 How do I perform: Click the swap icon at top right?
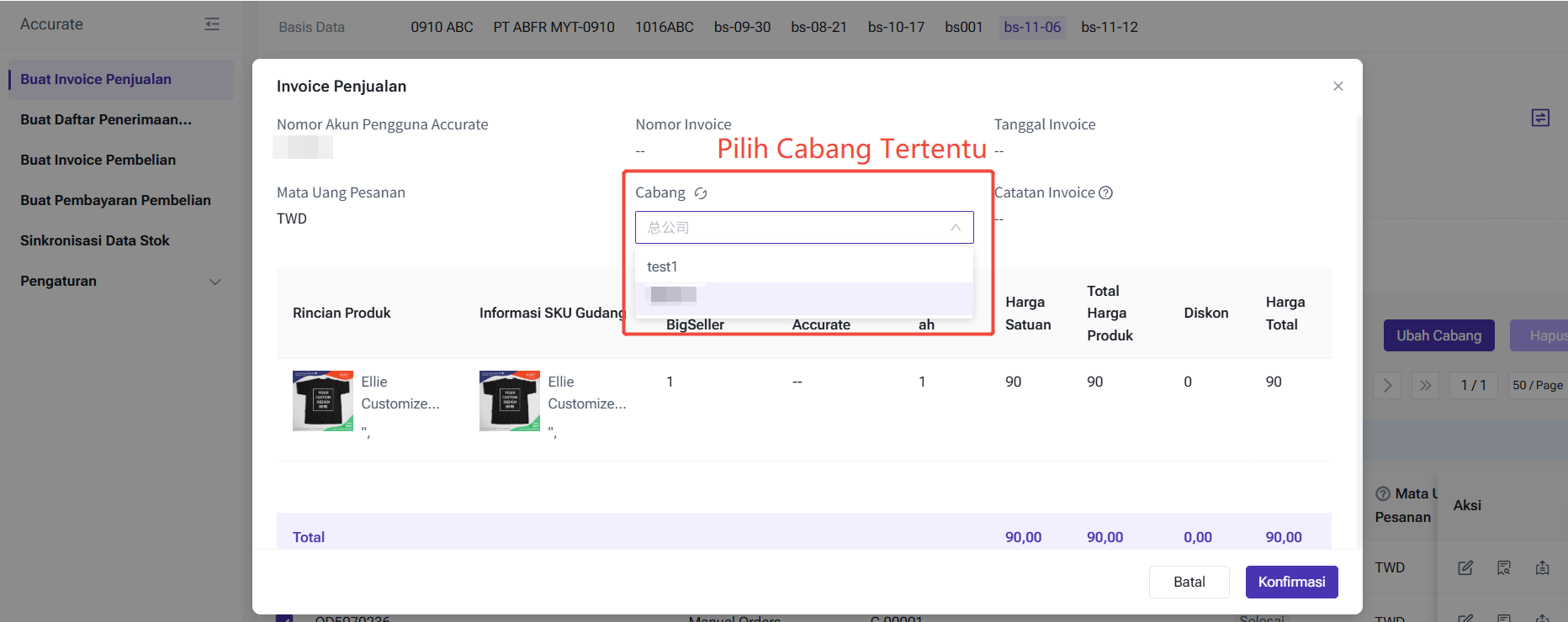click(x=1540, y=118)
